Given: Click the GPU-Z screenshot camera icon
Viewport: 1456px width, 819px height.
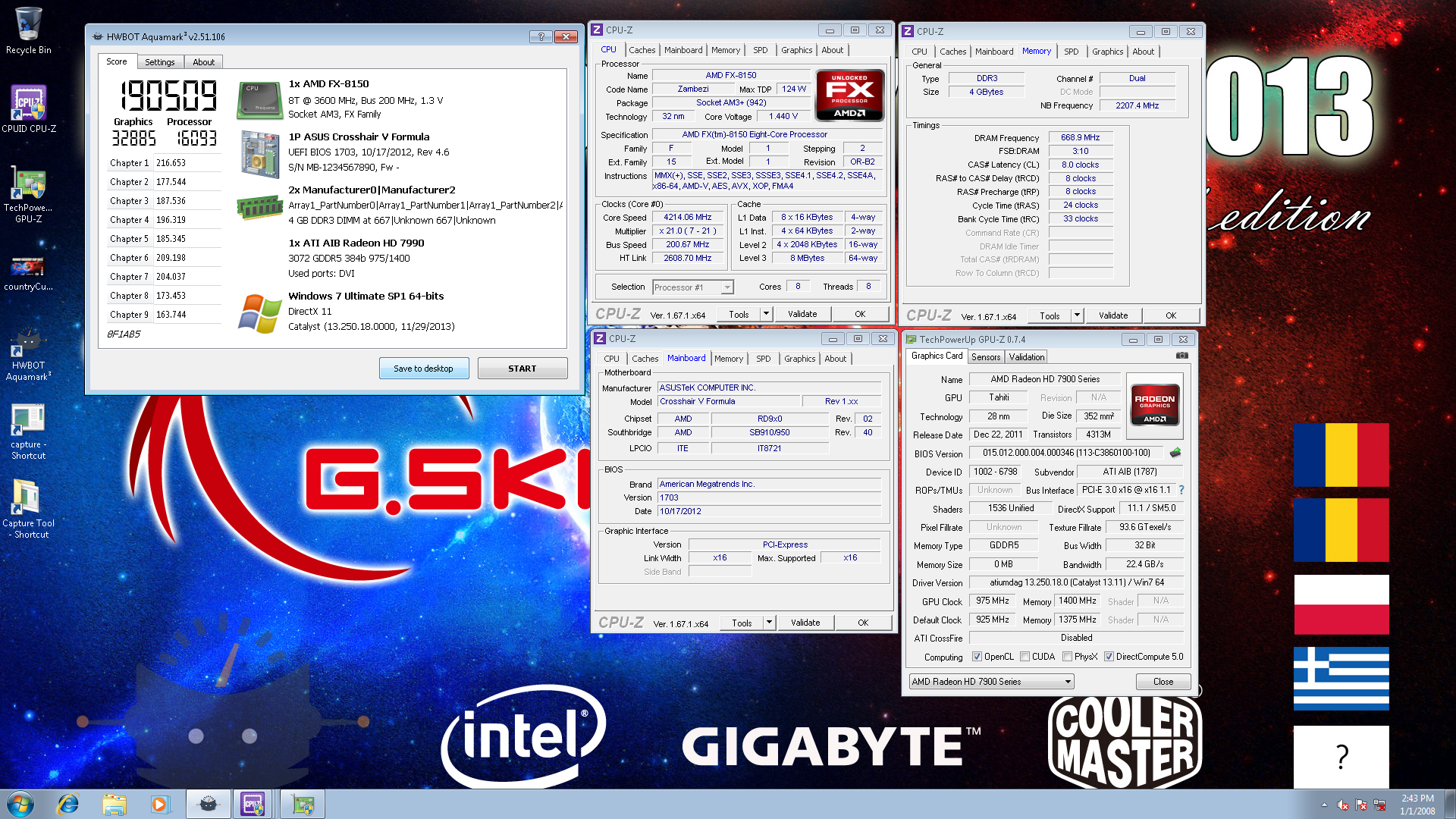Looking at the screenshot, I should 1181,355.
